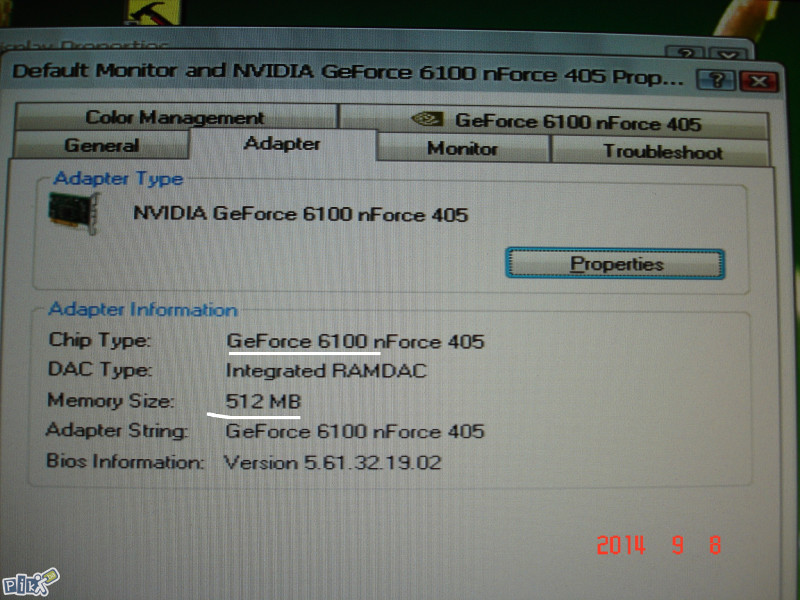Click the Adapter String label

pos(117,431)
